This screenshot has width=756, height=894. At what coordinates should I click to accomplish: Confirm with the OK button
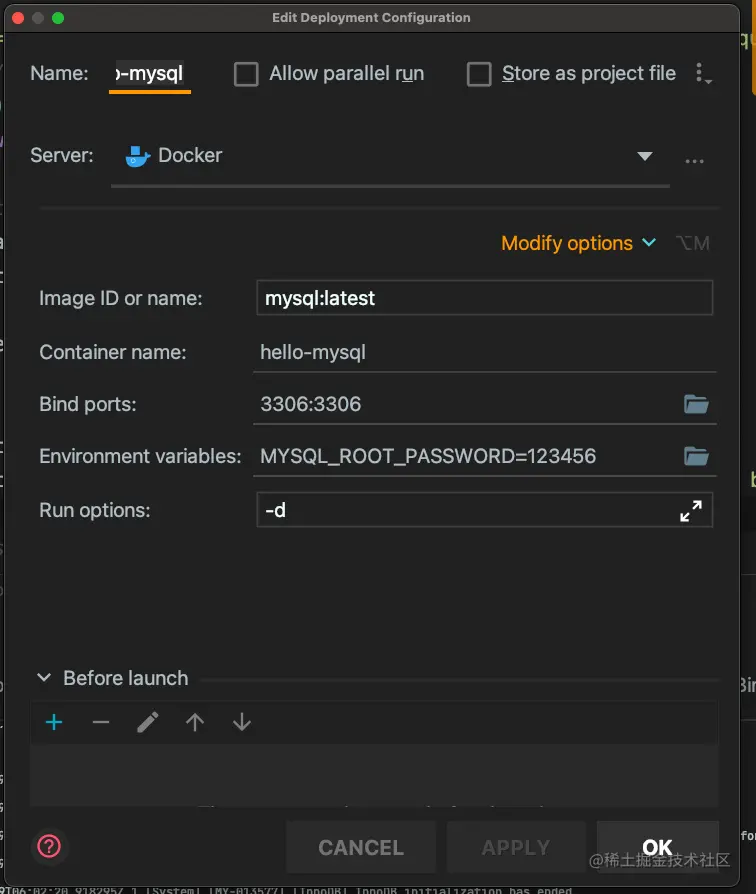(x=657, y=847)
